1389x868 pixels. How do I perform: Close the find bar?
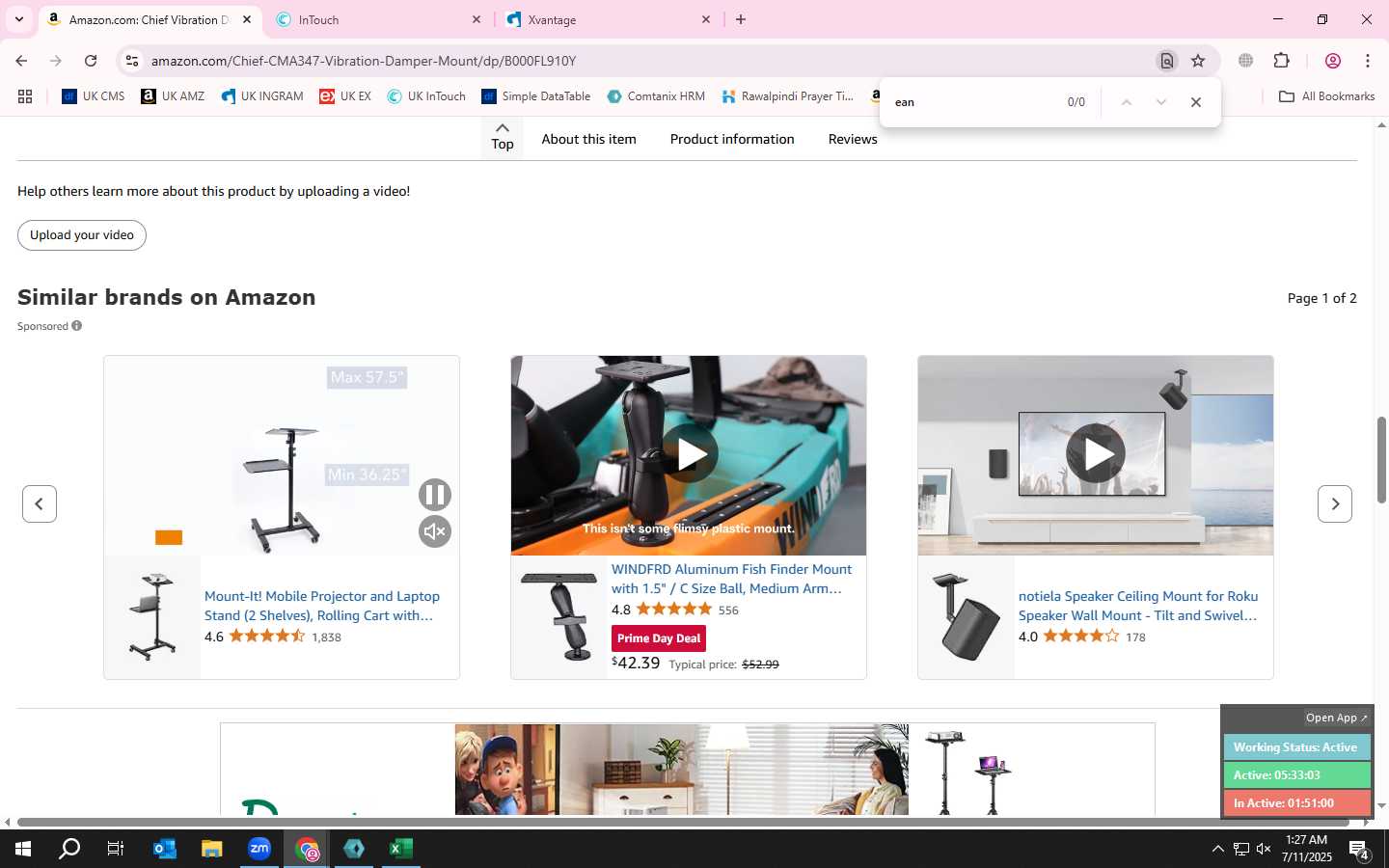[1196, 102]
